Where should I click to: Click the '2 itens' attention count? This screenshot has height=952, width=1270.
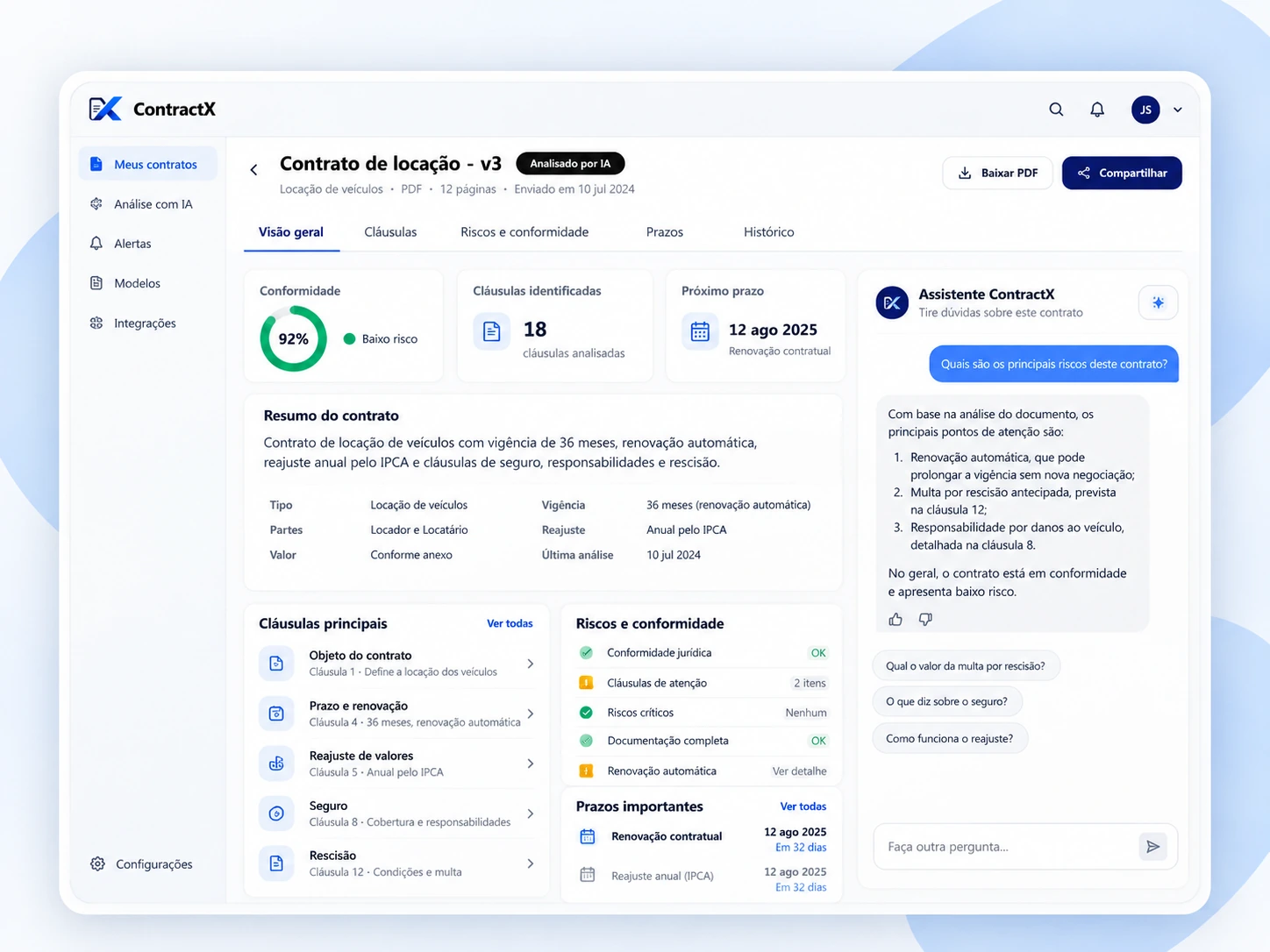[810, 683]
